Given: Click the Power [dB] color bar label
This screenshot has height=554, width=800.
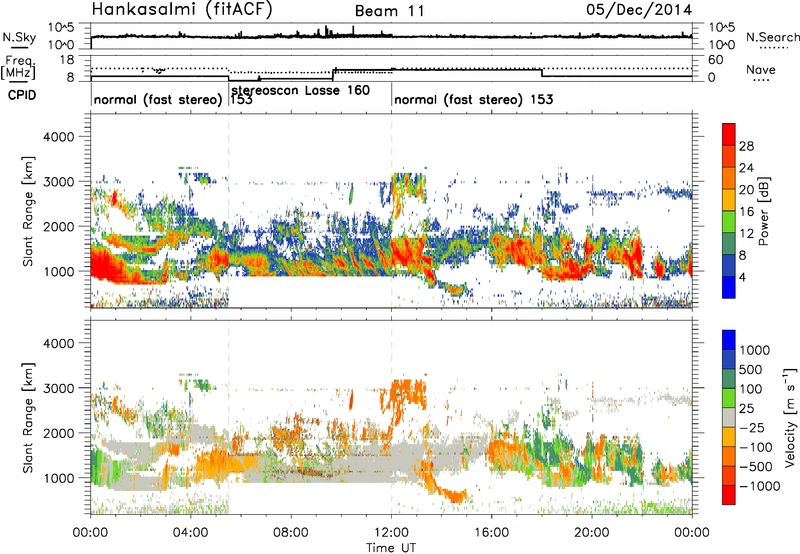Looking at the screenshot, I should coord(763,211).
